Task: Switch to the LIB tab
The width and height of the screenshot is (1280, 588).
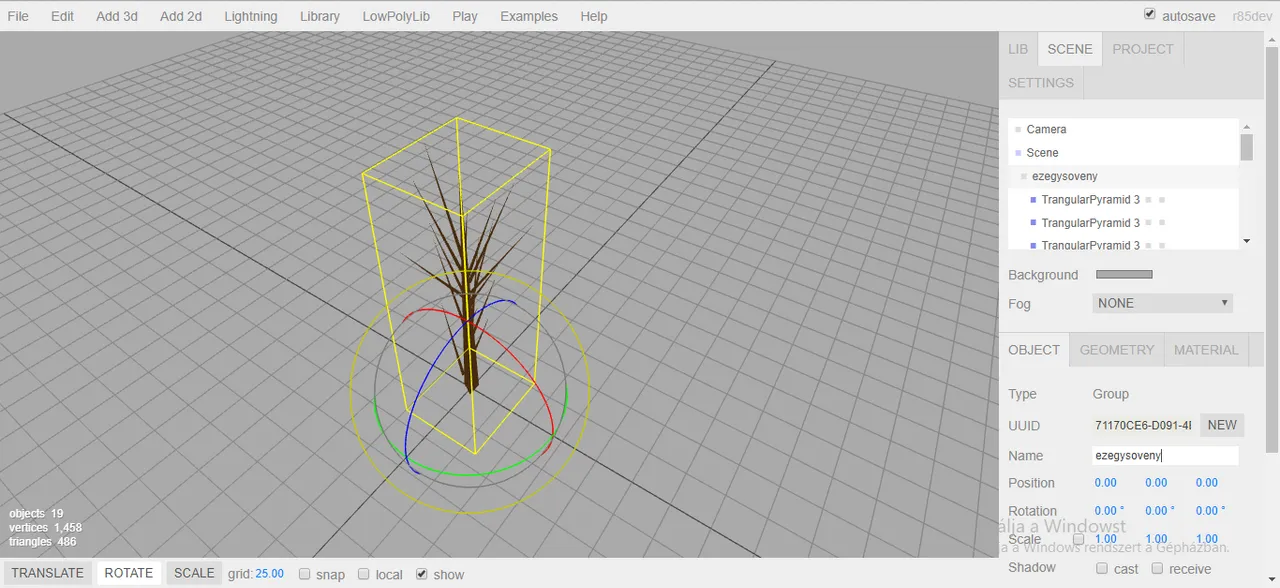Action: click(1018, 49)
